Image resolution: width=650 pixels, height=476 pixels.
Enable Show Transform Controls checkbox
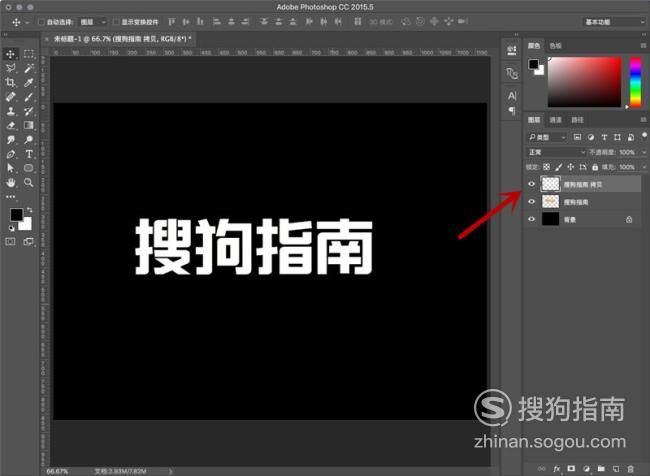tap(116, 22)
